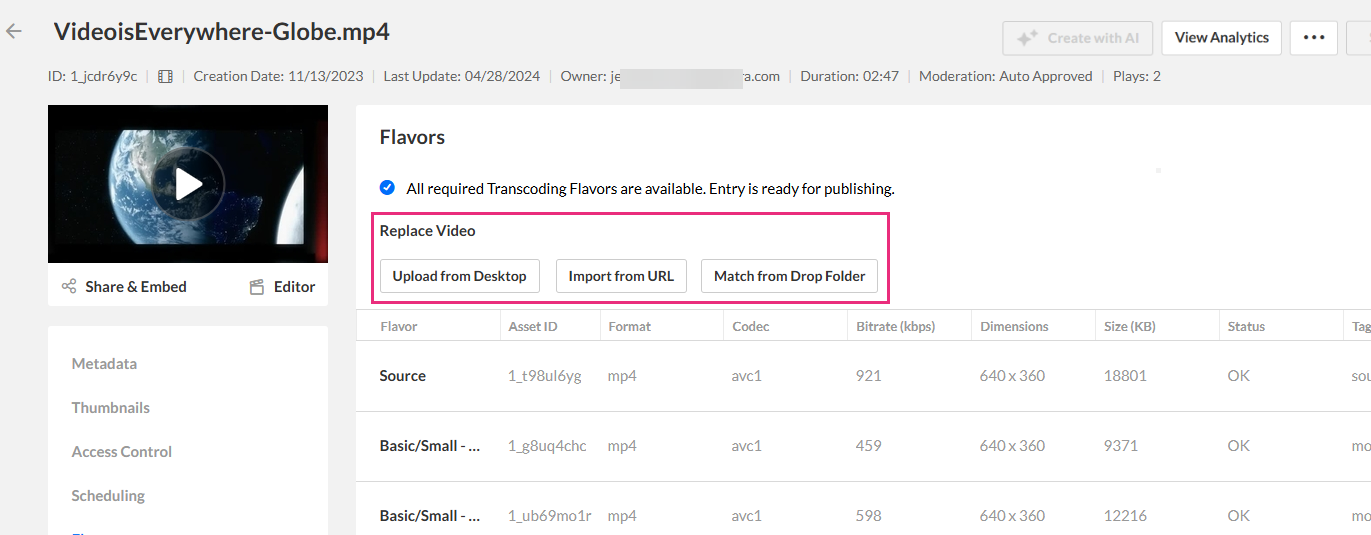The image size is (1371, 535).
Task: Choose Match from Drop Folder
Action: pos(790,276)
